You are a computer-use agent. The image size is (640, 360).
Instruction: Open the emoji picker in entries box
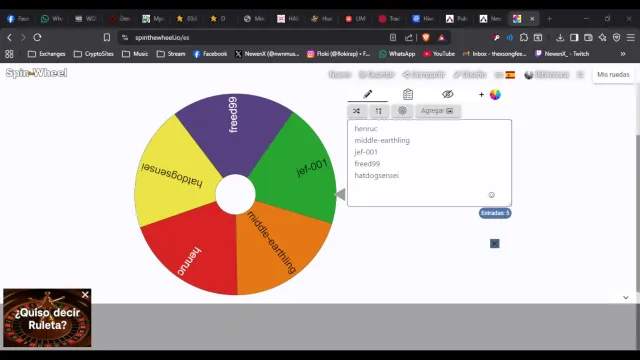pyautogui.click(x=491, y=195)
